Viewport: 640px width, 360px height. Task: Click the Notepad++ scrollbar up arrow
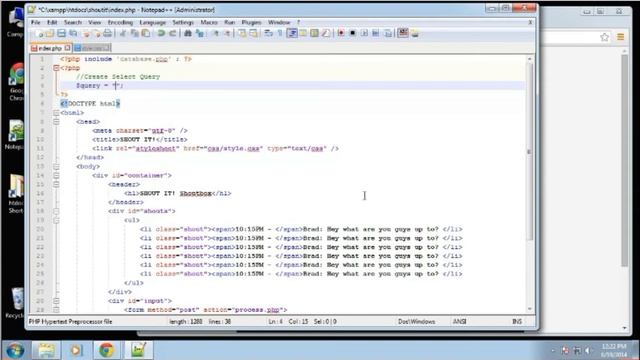point(529,59)
